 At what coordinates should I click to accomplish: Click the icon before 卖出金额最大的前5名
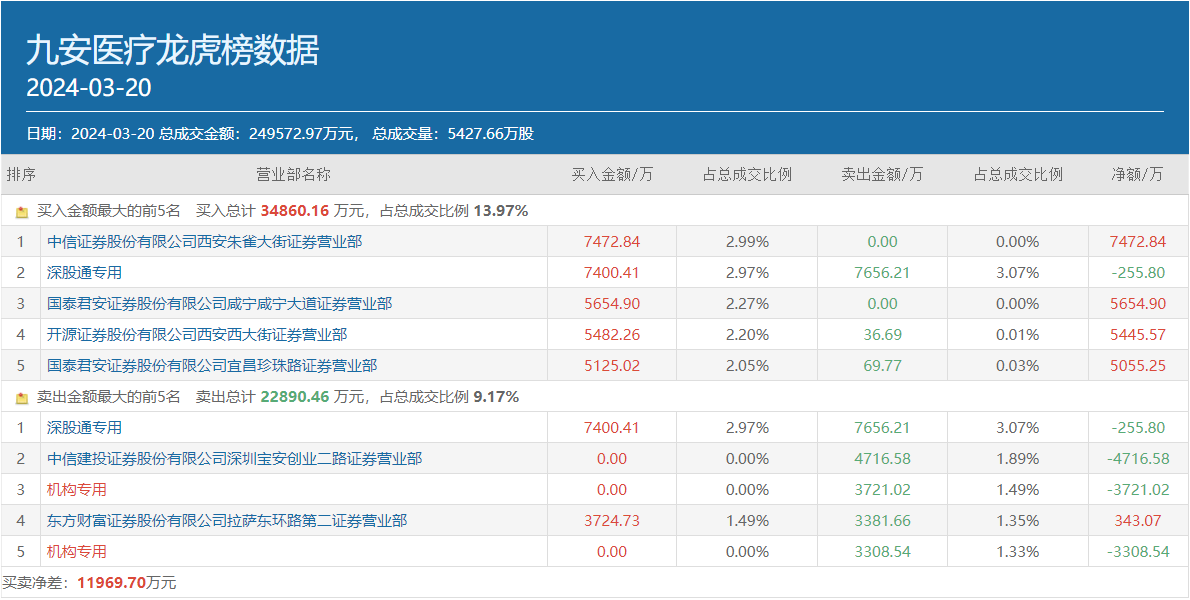[21, 397]
